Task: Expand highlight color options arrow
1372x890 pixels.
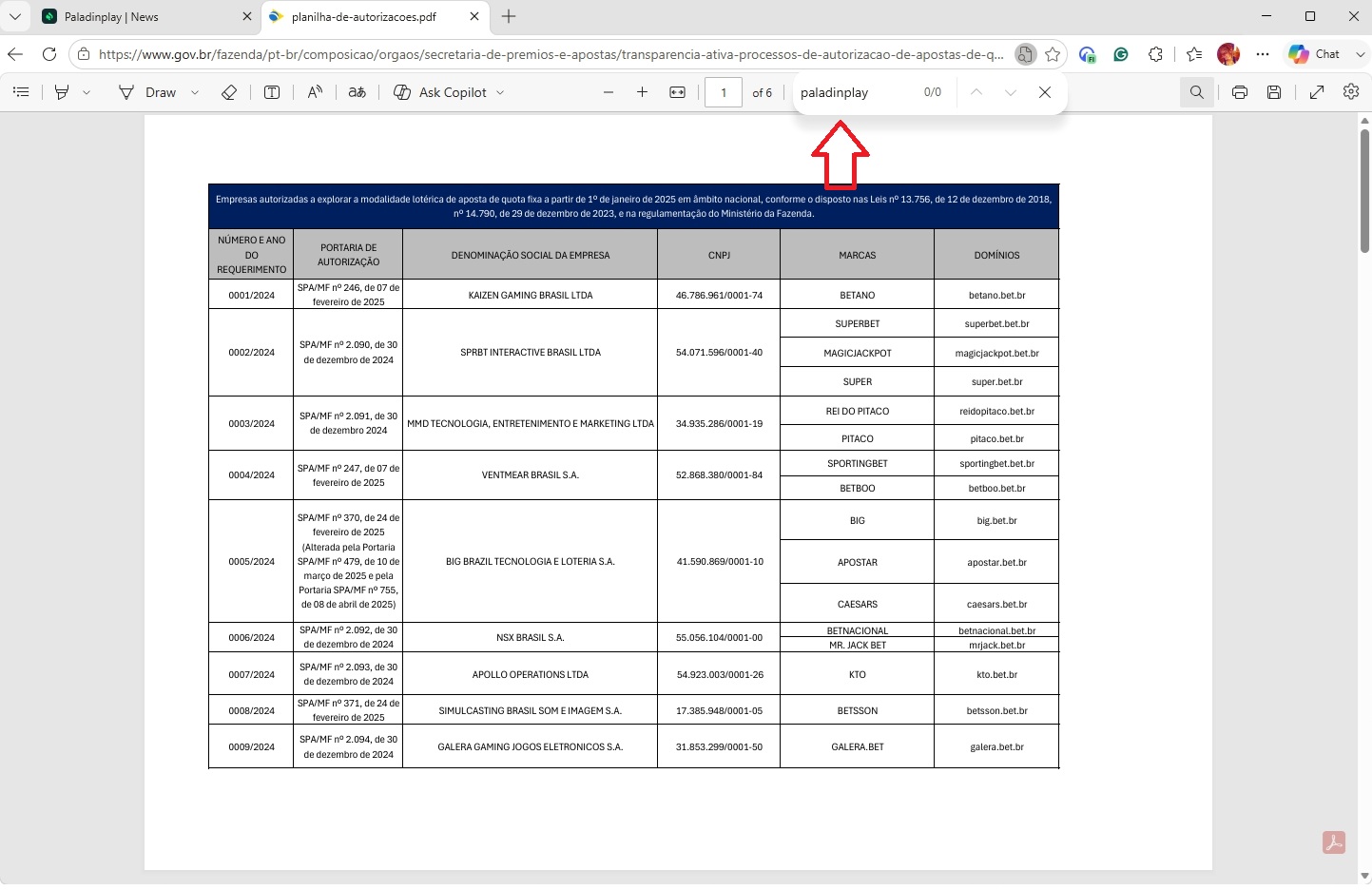Action: click(x=87, y=92)
